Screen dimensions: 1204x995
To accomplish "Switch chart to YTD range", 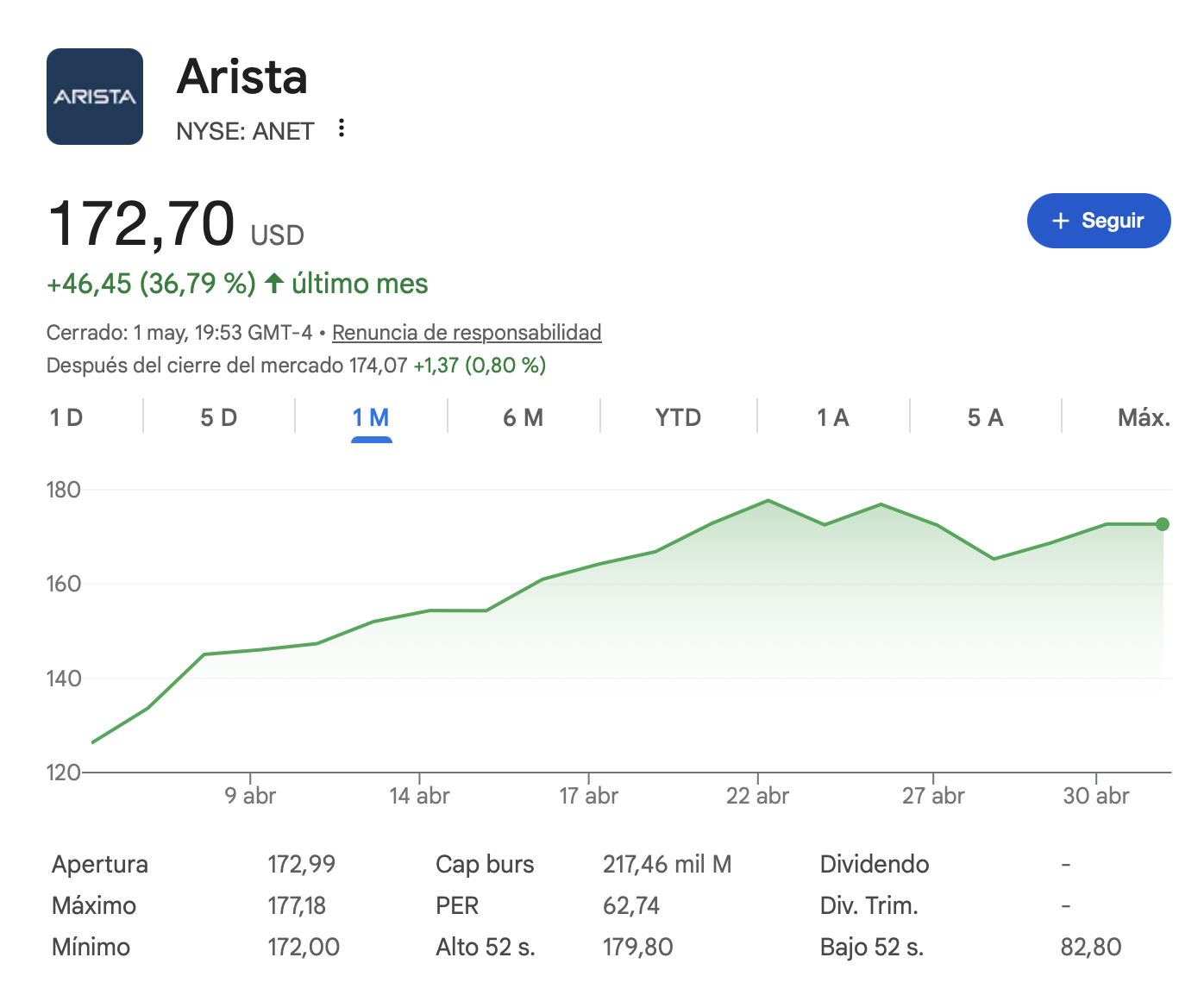I will pyautogui.click(x=678, y=418).
